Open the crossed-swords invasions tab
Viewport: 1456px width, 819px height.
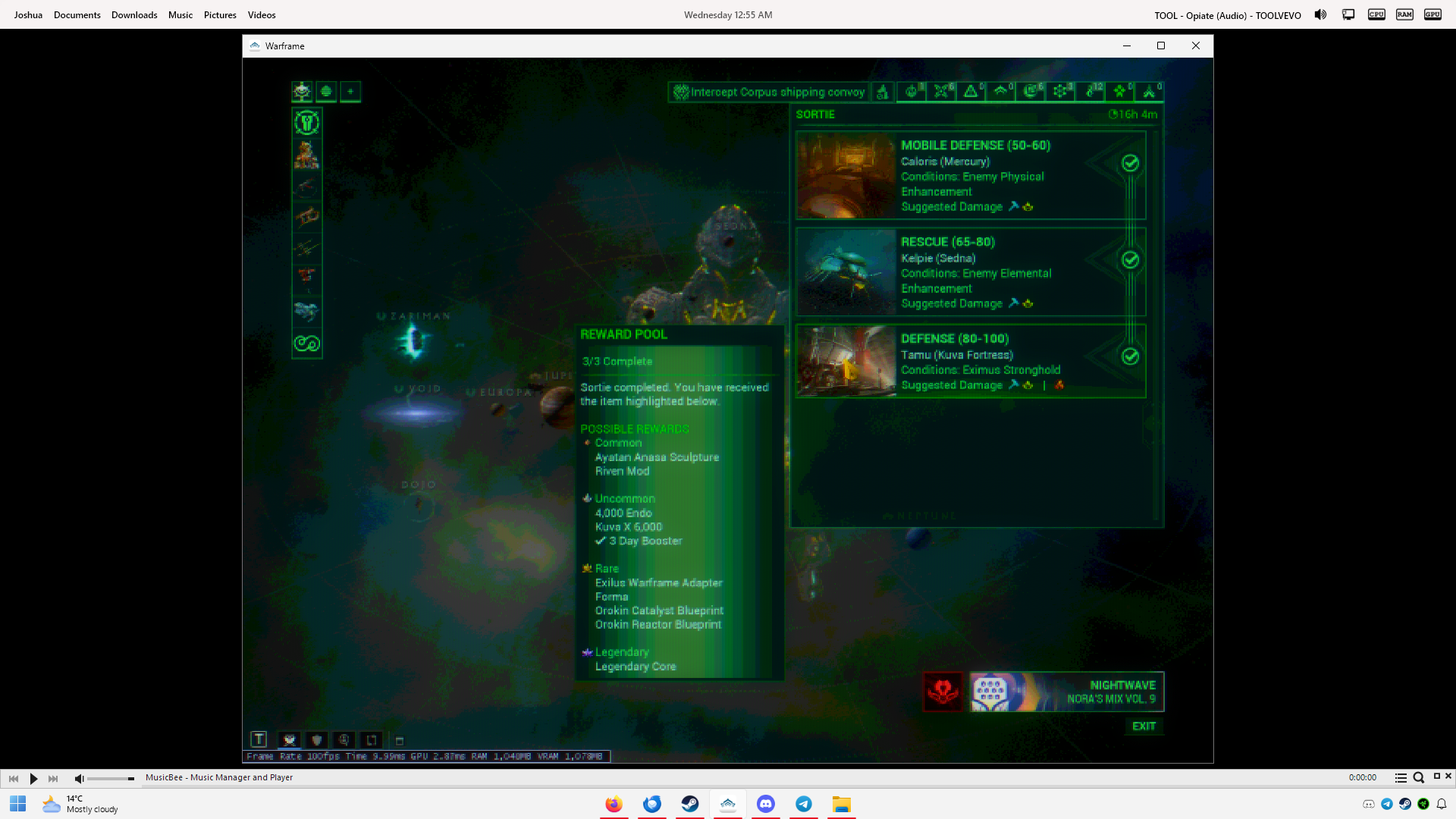pyautogui.click(x=941, y=93)
